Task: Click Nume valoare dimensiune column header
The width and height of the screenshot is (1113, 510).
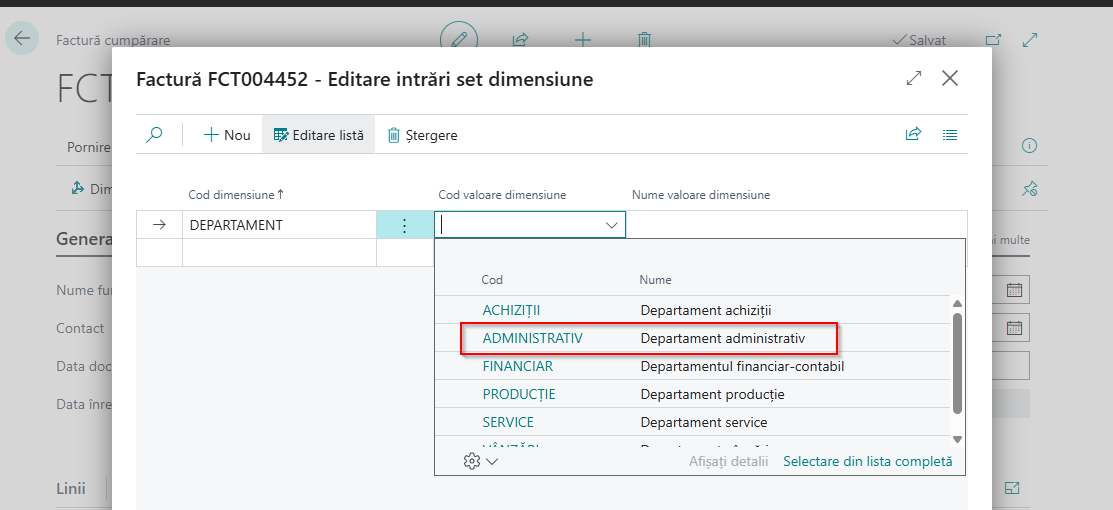Action: pos(701,194)
